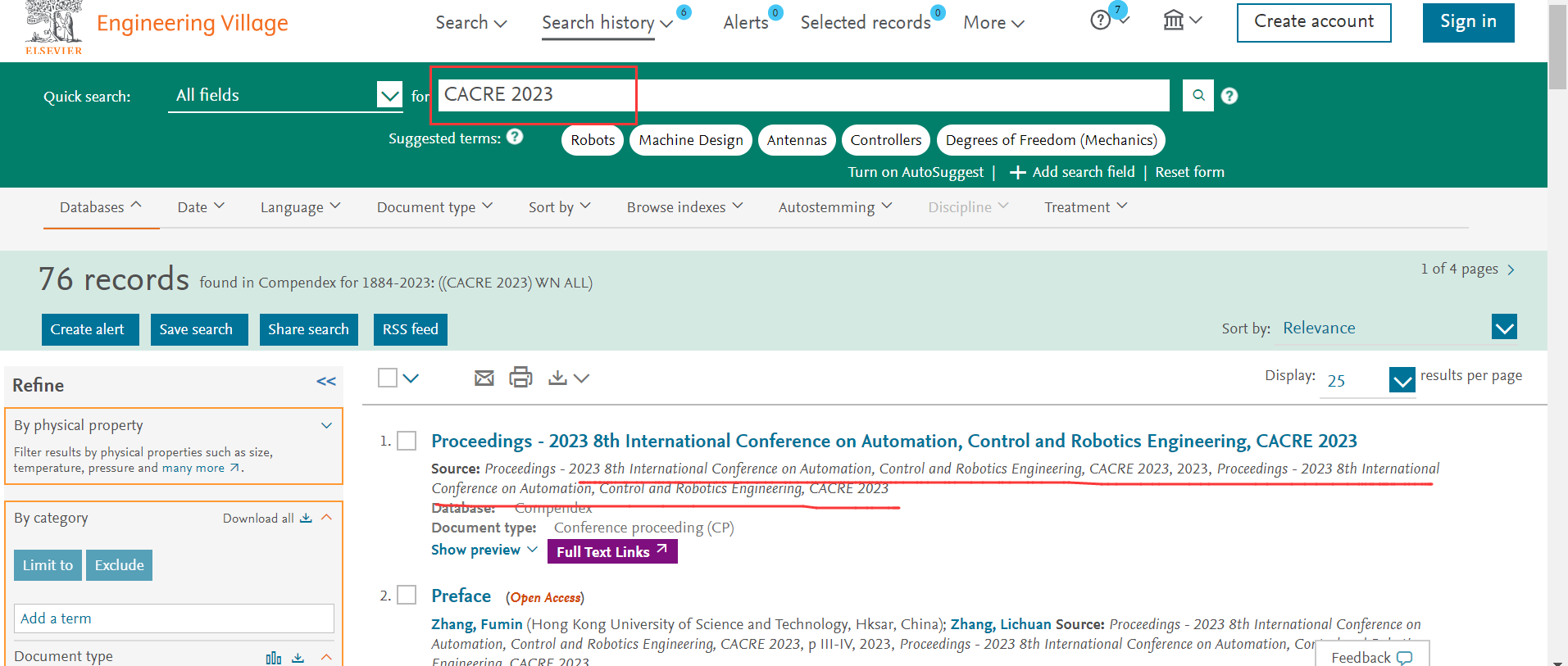Download selected records icon
The width and height of the screenshot is (1568, 666).
tap(557, 377)
